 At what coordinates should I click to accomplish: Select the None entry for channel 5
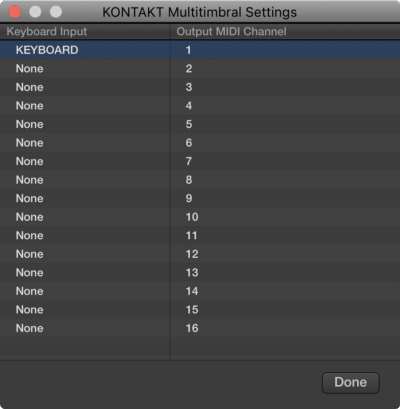(x=29, y=124)
